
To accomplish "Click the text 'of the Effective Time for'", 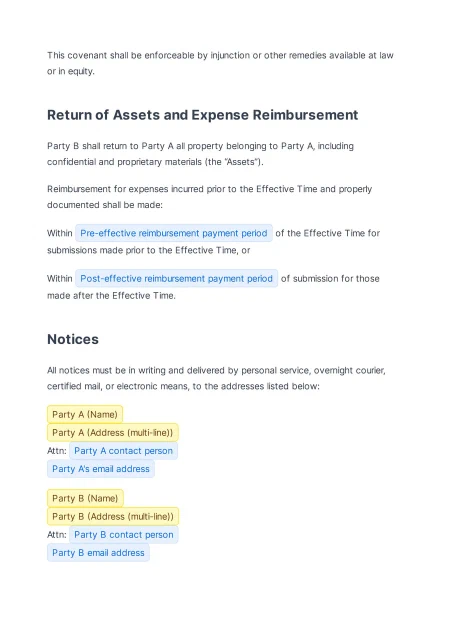I will click(x=328, y=233).
